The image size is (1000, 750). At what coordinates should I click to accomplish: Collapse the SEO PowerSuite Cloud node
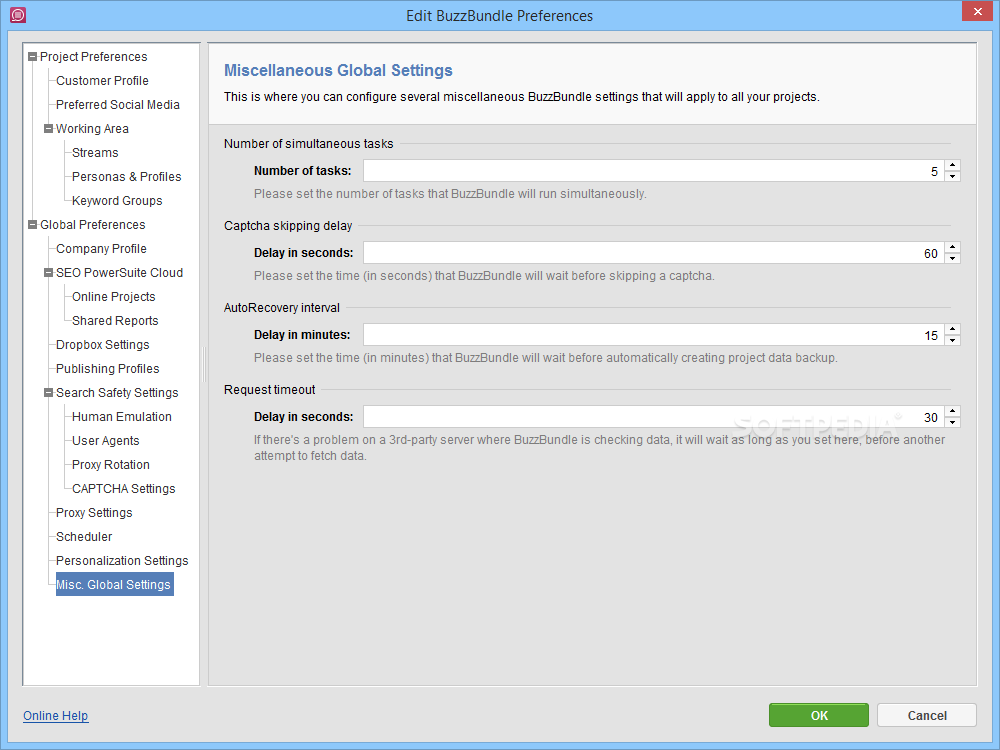(48, 273)
